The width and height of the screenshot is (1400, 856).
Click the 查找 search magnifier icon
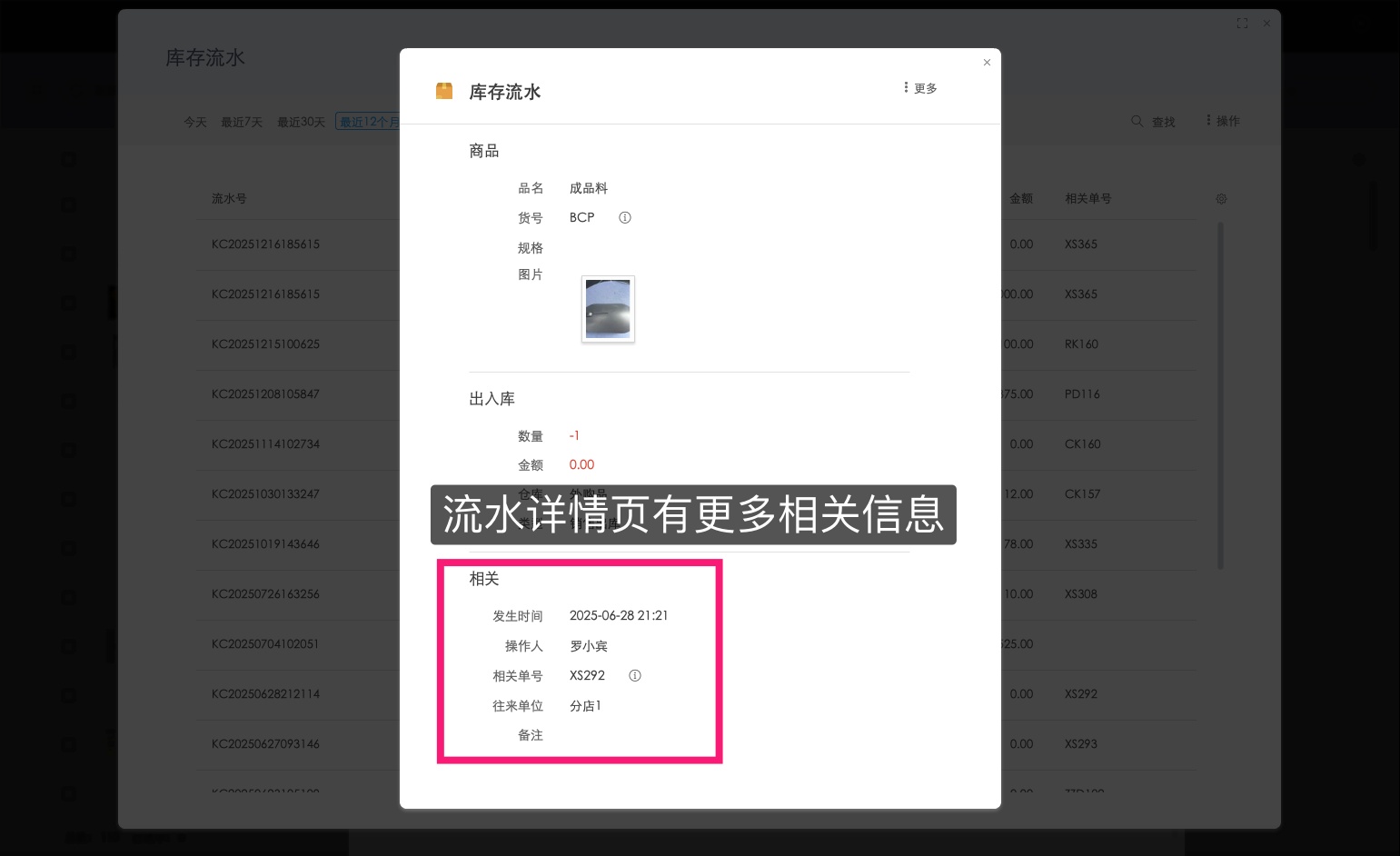1137,121
